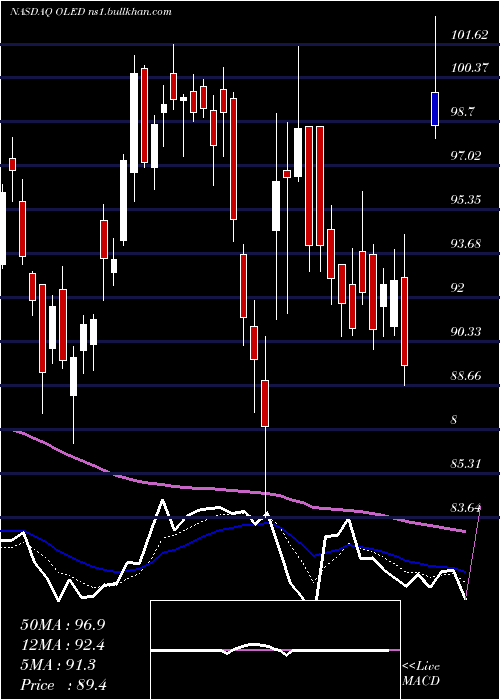The width and height of the screenshot is (500, 700).
Task: Click the 93.68 price axis label
Action: coord(466,244)
